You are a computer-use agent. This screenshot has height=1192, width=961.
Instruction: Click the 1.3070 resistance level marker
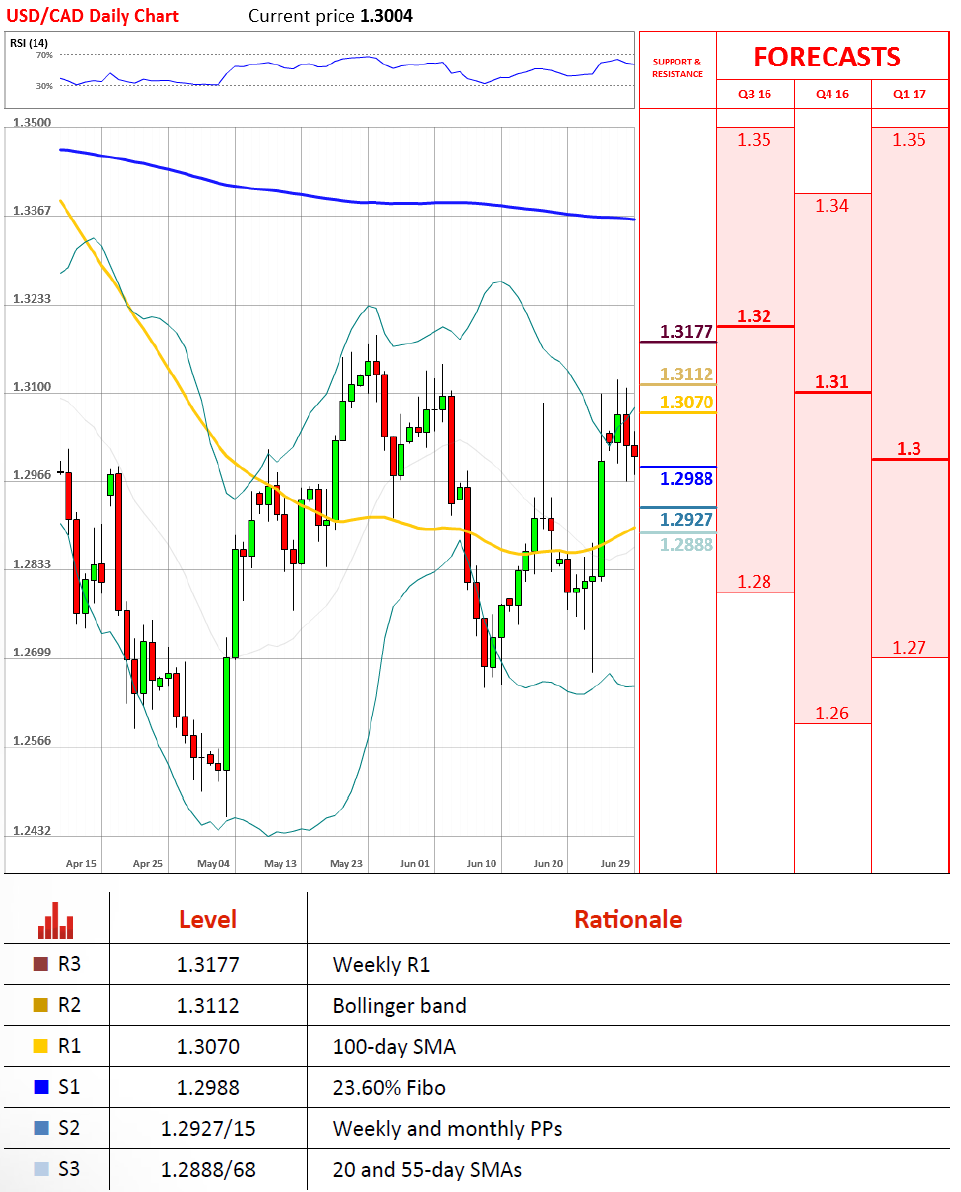click(x=686, y=402)
